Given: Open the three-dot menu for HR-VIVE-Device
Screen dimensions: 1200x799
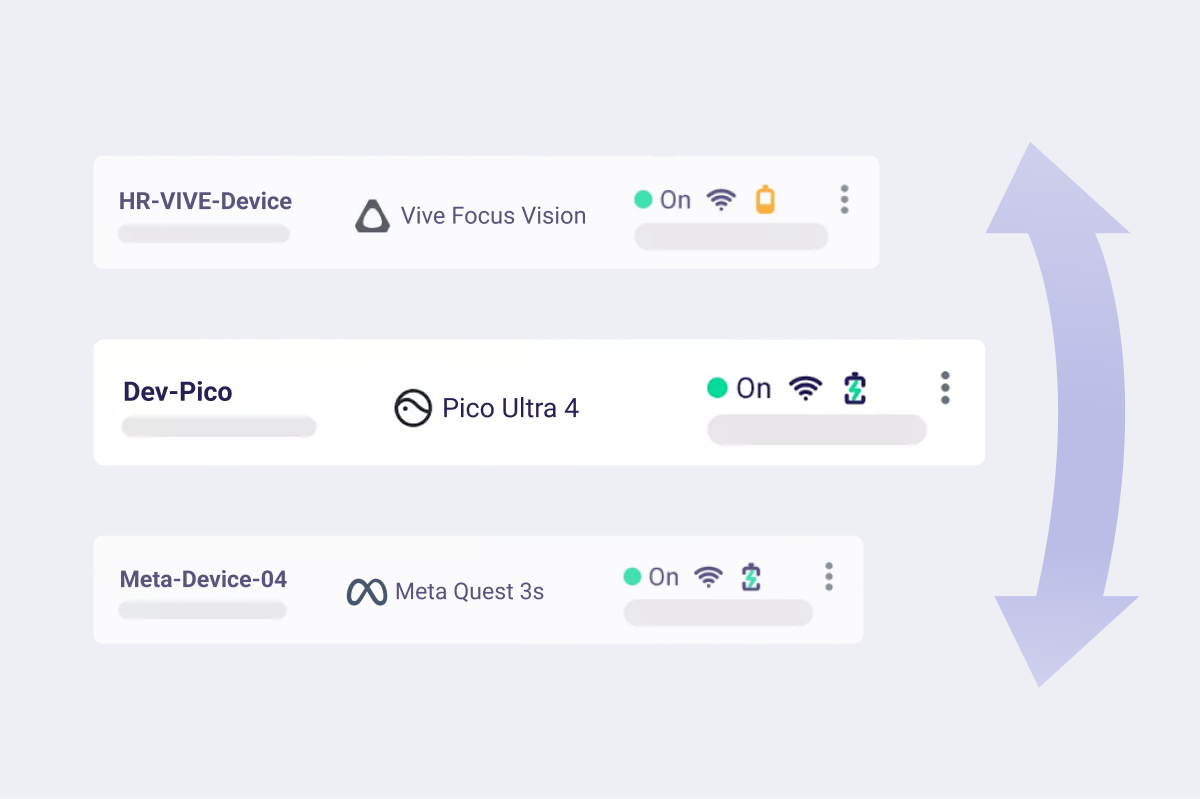Looking at the screenshot, I should click(x=845, y=199).
